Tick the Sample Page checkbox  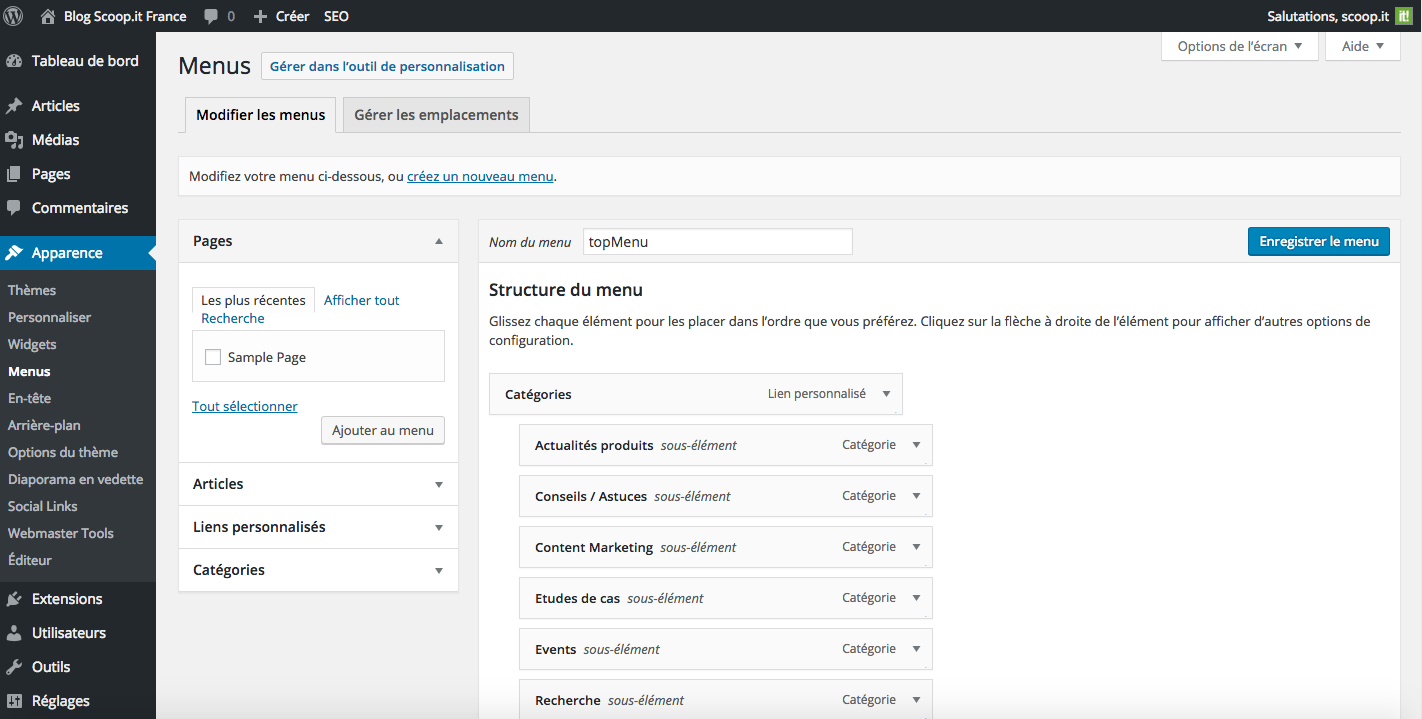coord(213,357)
